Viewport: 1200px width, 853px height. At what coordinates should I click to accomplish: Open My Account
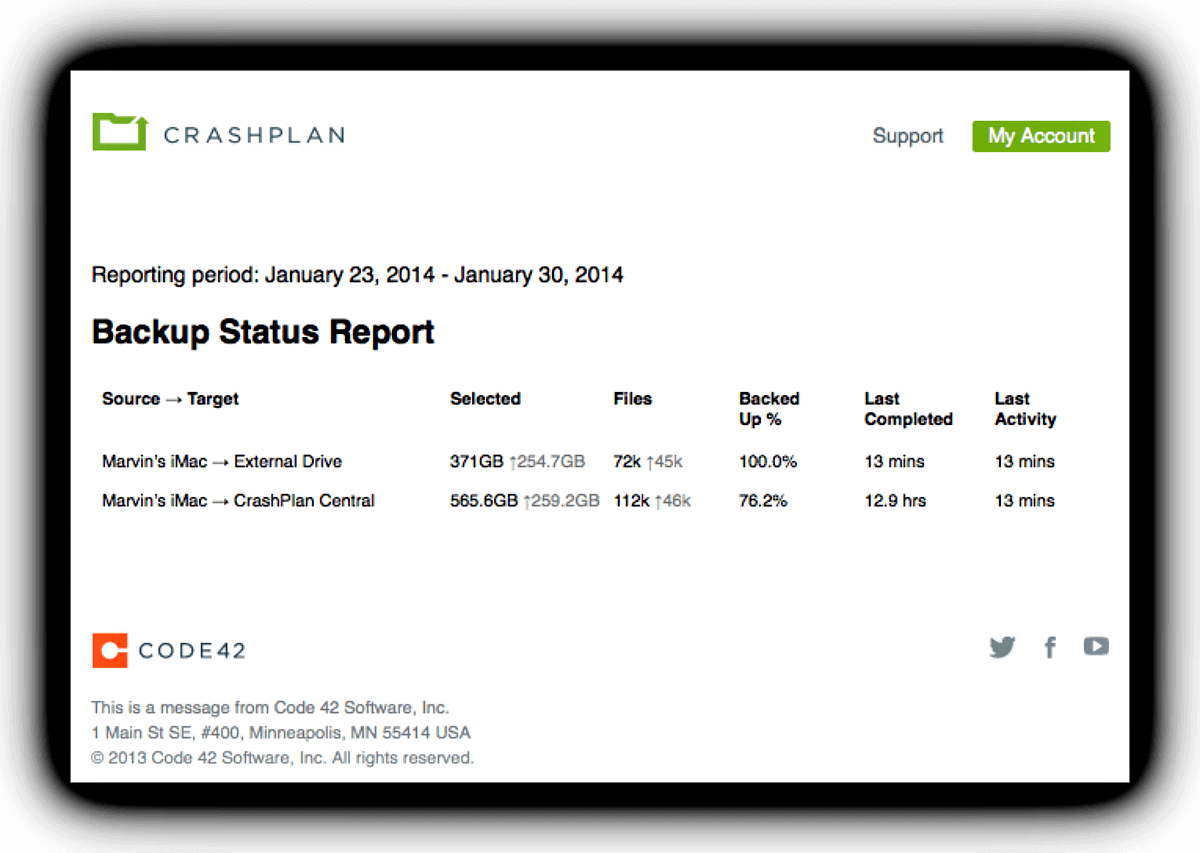click(x=1041, y=136)
